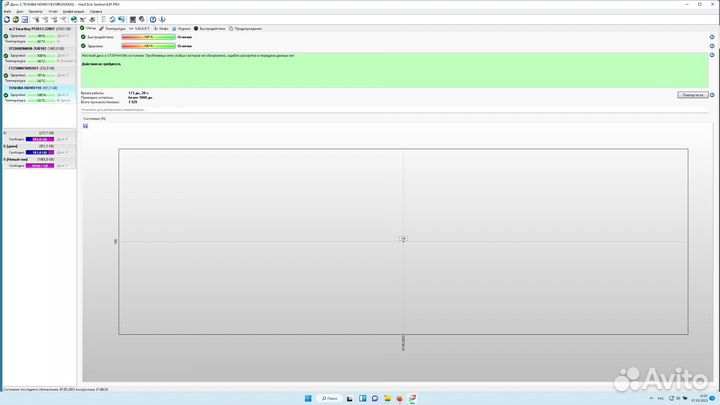Click the taskbar search box
Image resolution: width=720 pixels, height=405 pixels.
click(330, 398)
